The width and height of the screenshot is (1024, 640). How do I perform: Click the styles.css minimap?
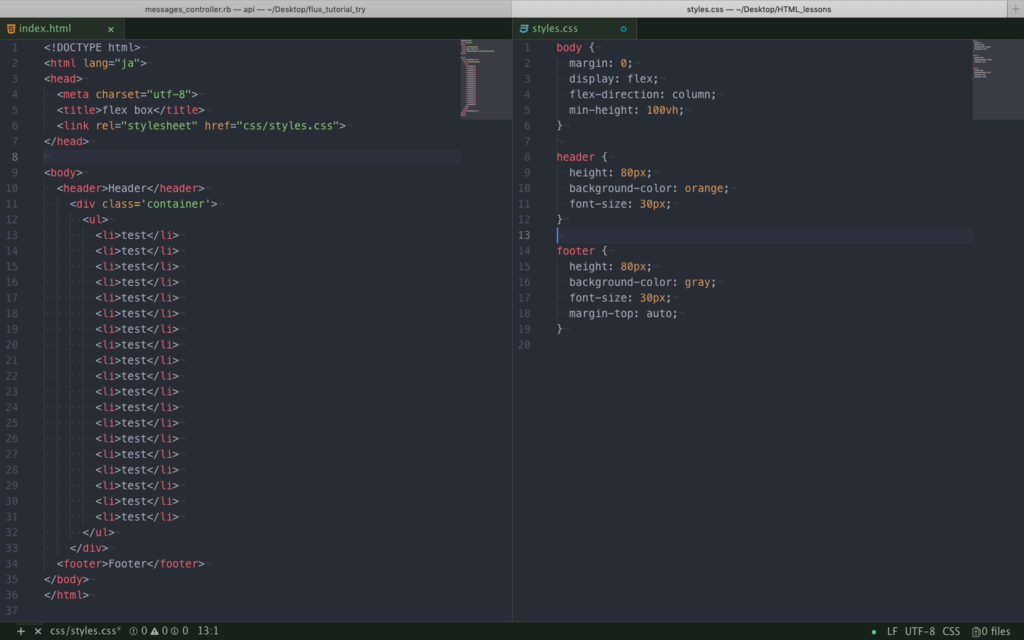pos(998,79)
